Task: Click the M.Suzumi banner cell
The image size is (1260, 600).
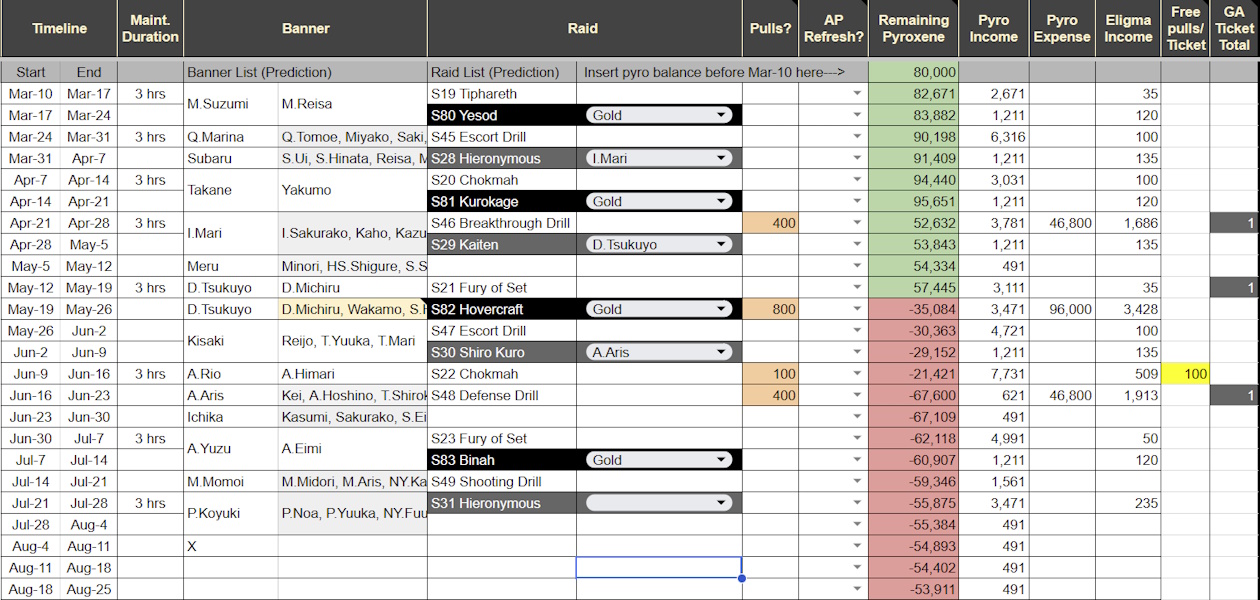Action: point(231,104)
